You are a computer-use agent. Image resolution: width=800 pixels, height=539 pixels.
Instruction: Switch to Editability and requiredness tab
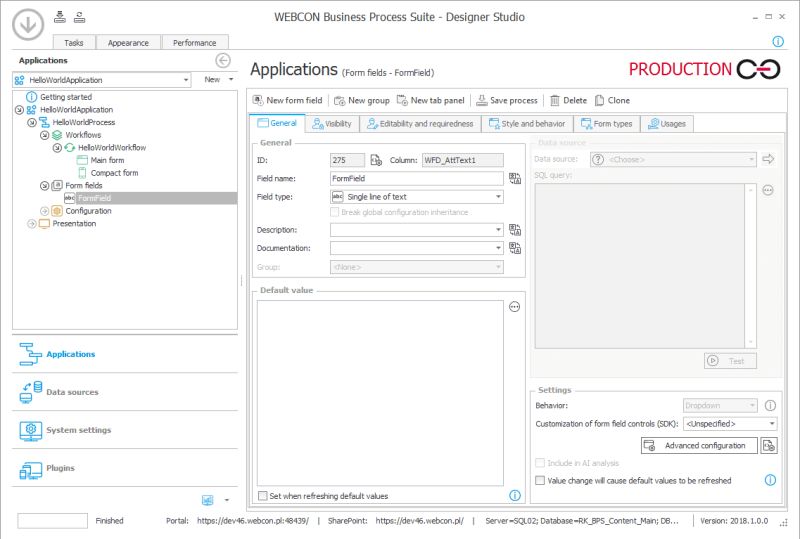coord(420,124)
